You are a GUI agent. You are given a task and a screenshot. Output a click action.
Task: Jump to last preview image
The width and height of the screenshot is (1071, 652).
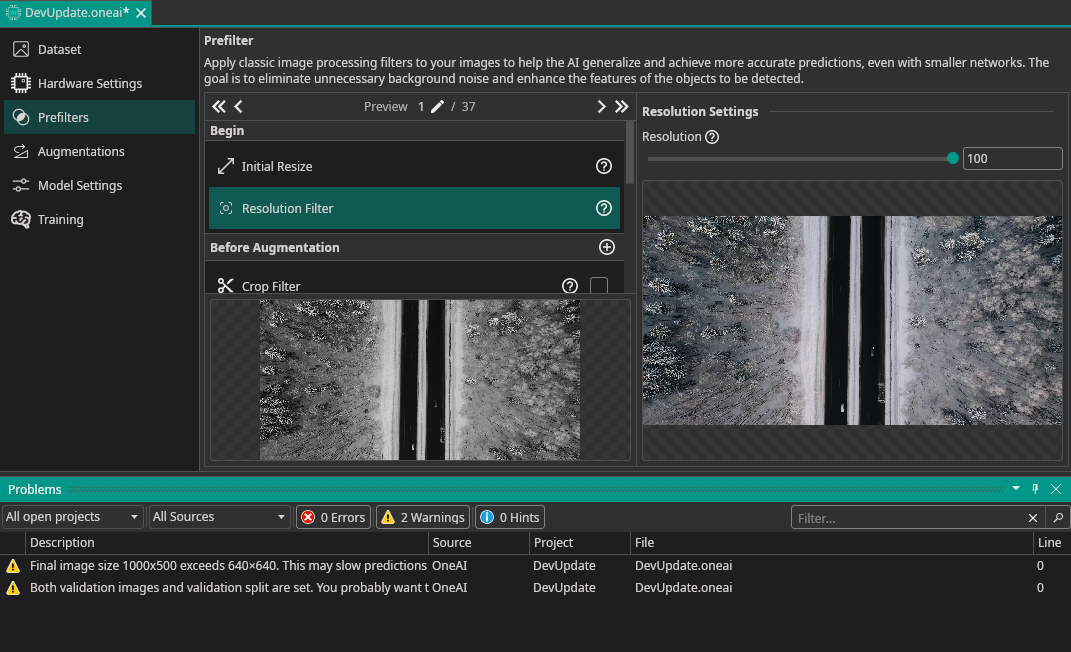(621, 107)
